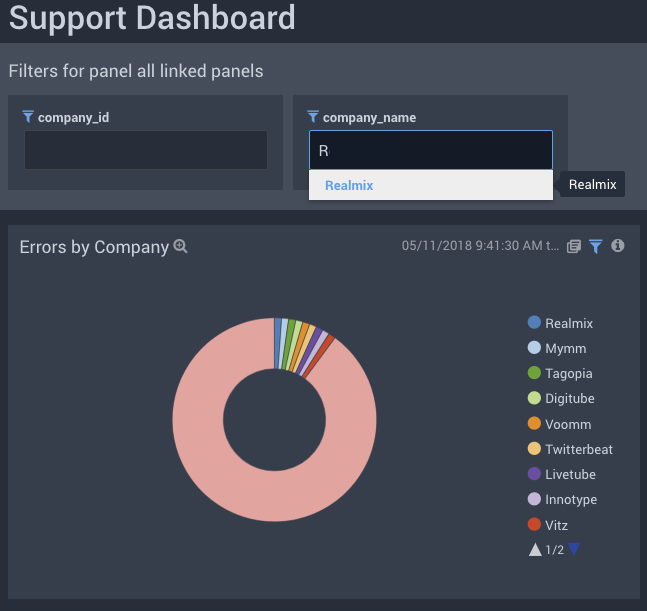Toggle Mymm series in the legend

pos(557,348)
